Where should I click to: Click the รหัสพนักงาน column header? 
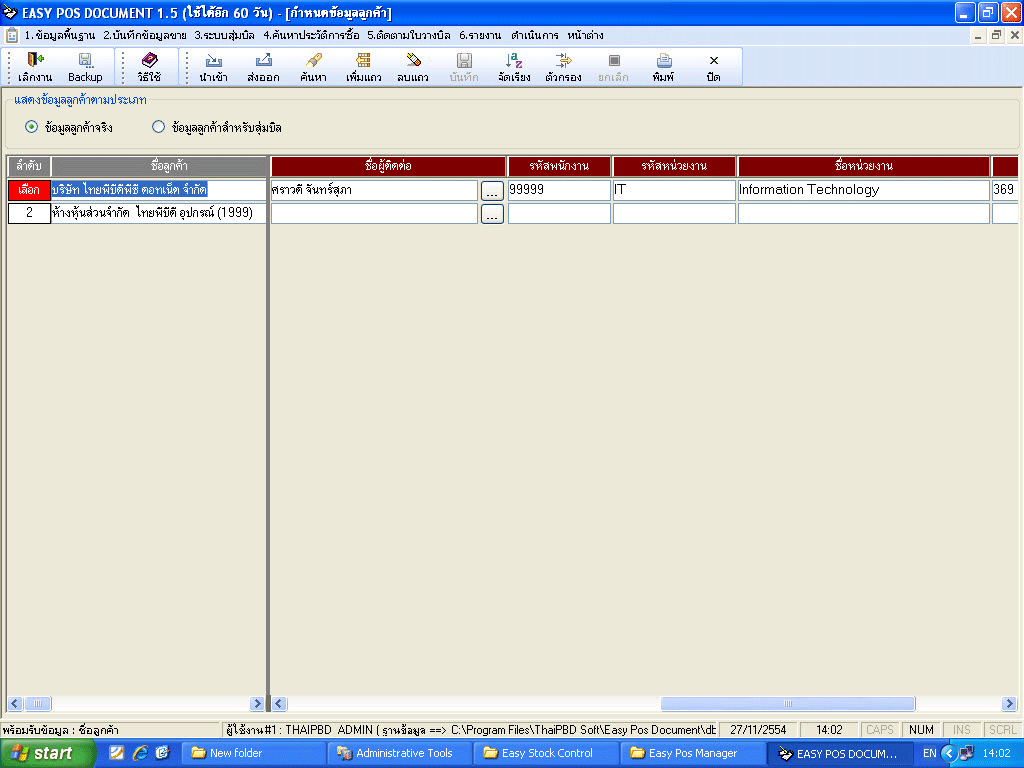coord(559,166)
